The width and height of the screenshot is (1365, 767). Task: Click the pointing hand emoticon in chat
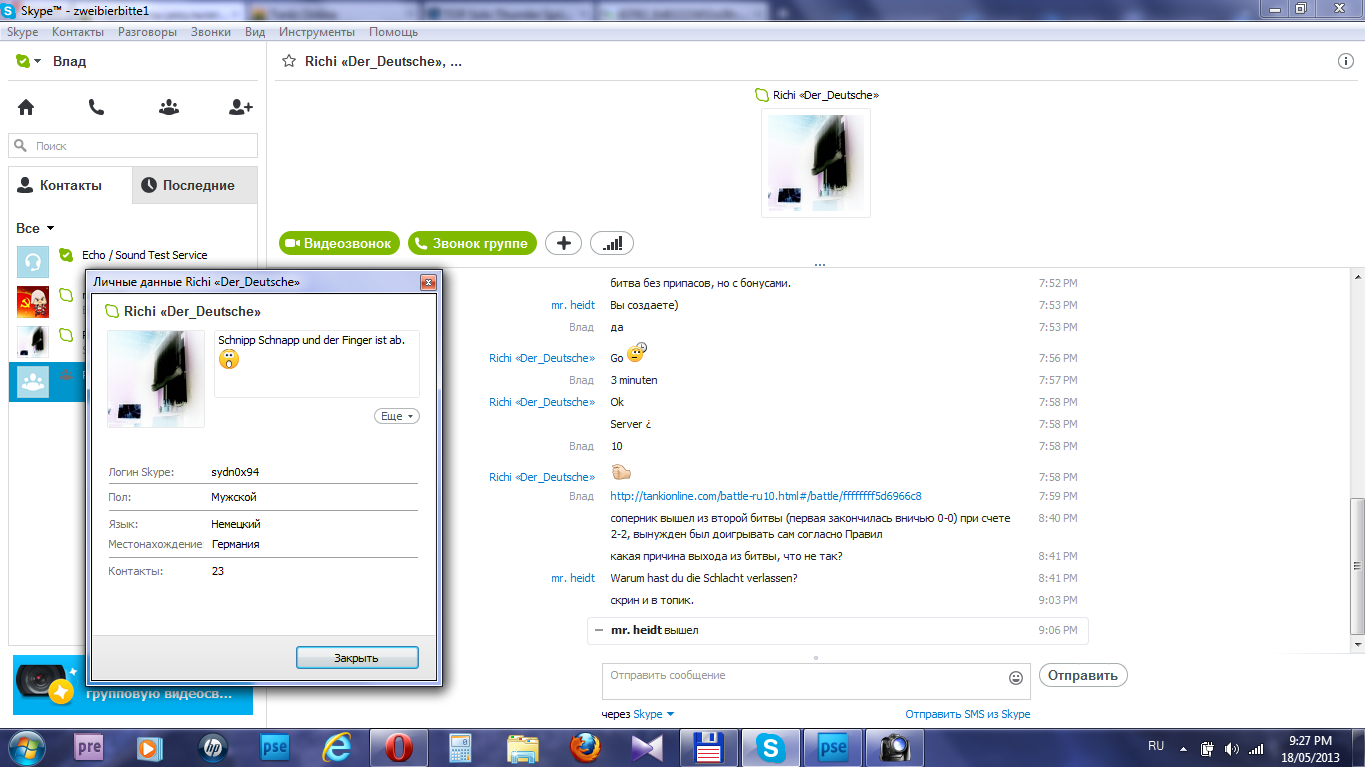[x=619, y=471]
